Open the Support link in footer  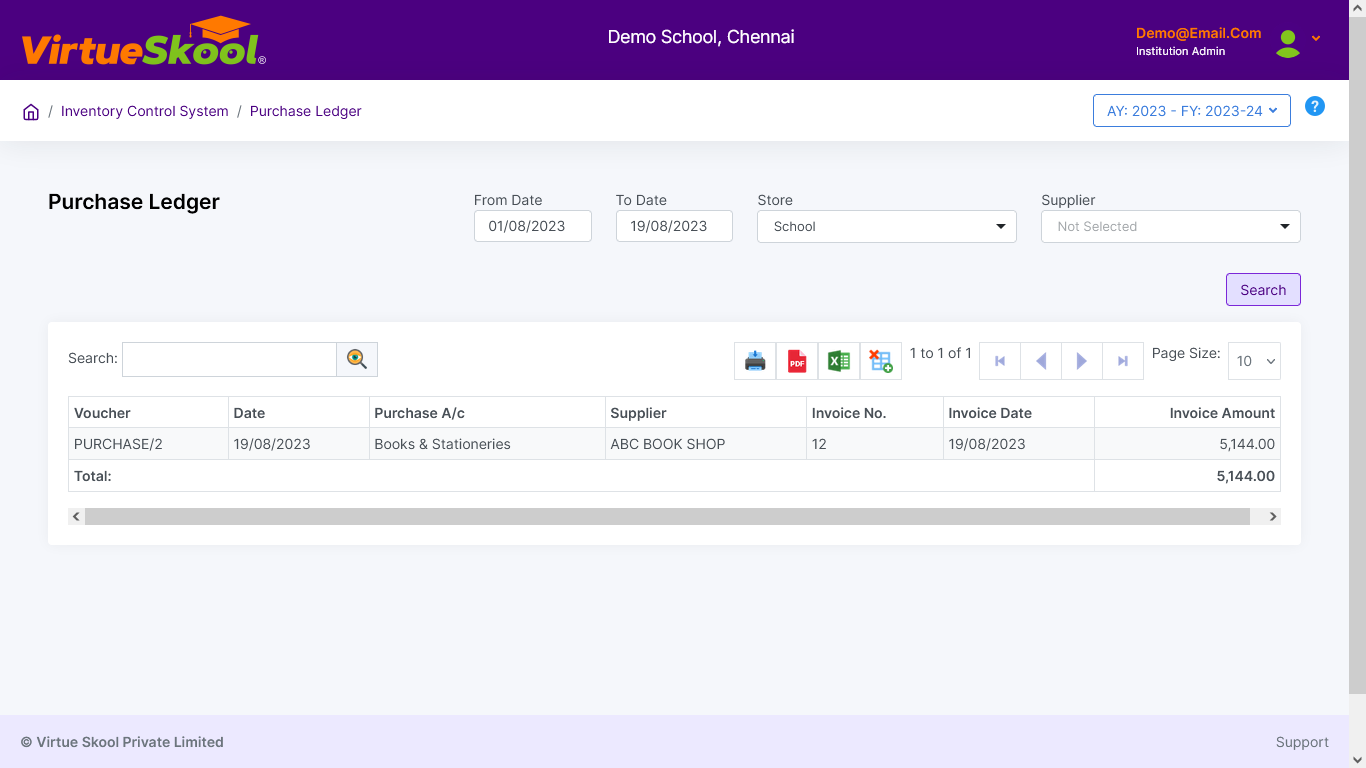coord(1302,742)
